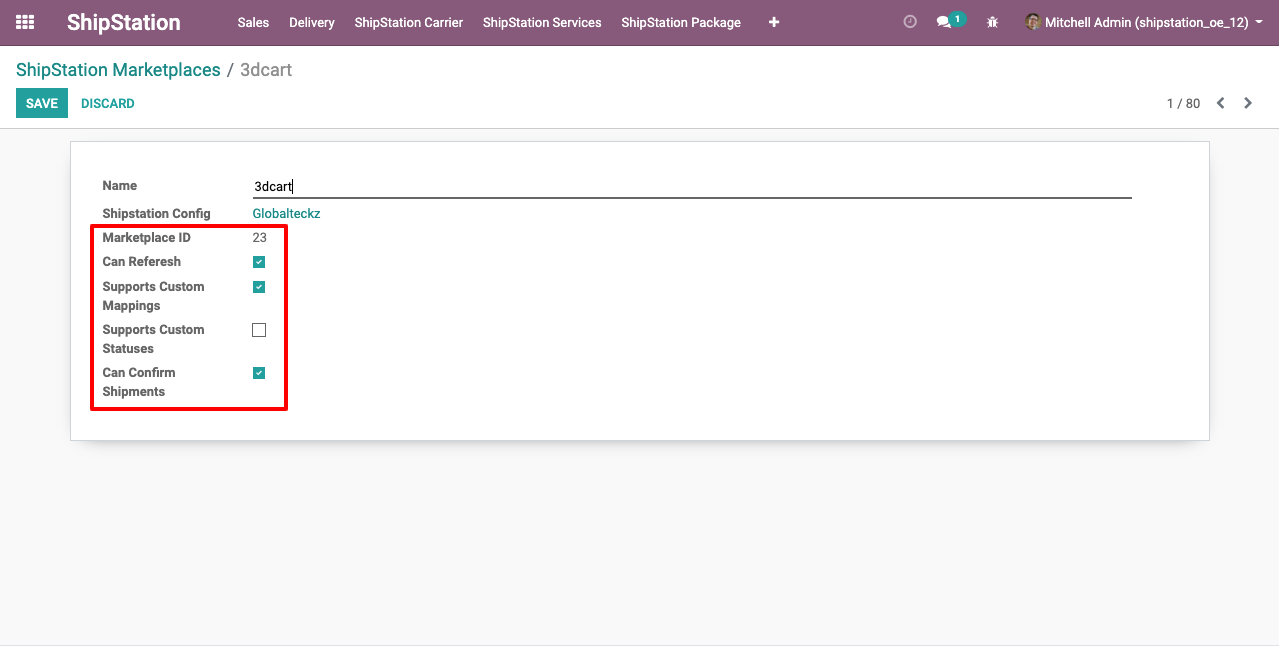Open the Globalteckz config link
The image size is (1279, 646).
point(286,214)
